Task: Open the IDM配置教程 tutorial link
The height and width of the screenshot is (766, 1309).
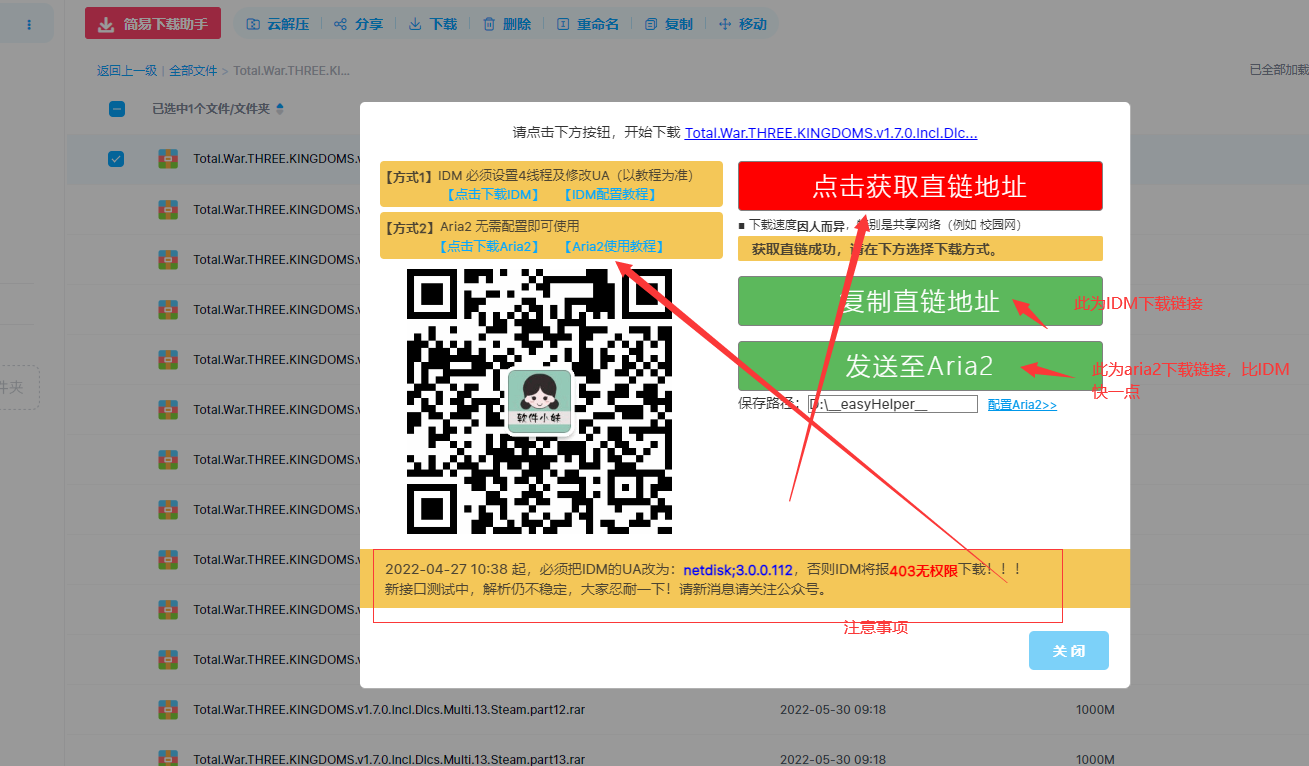Action: coord(609,194)
